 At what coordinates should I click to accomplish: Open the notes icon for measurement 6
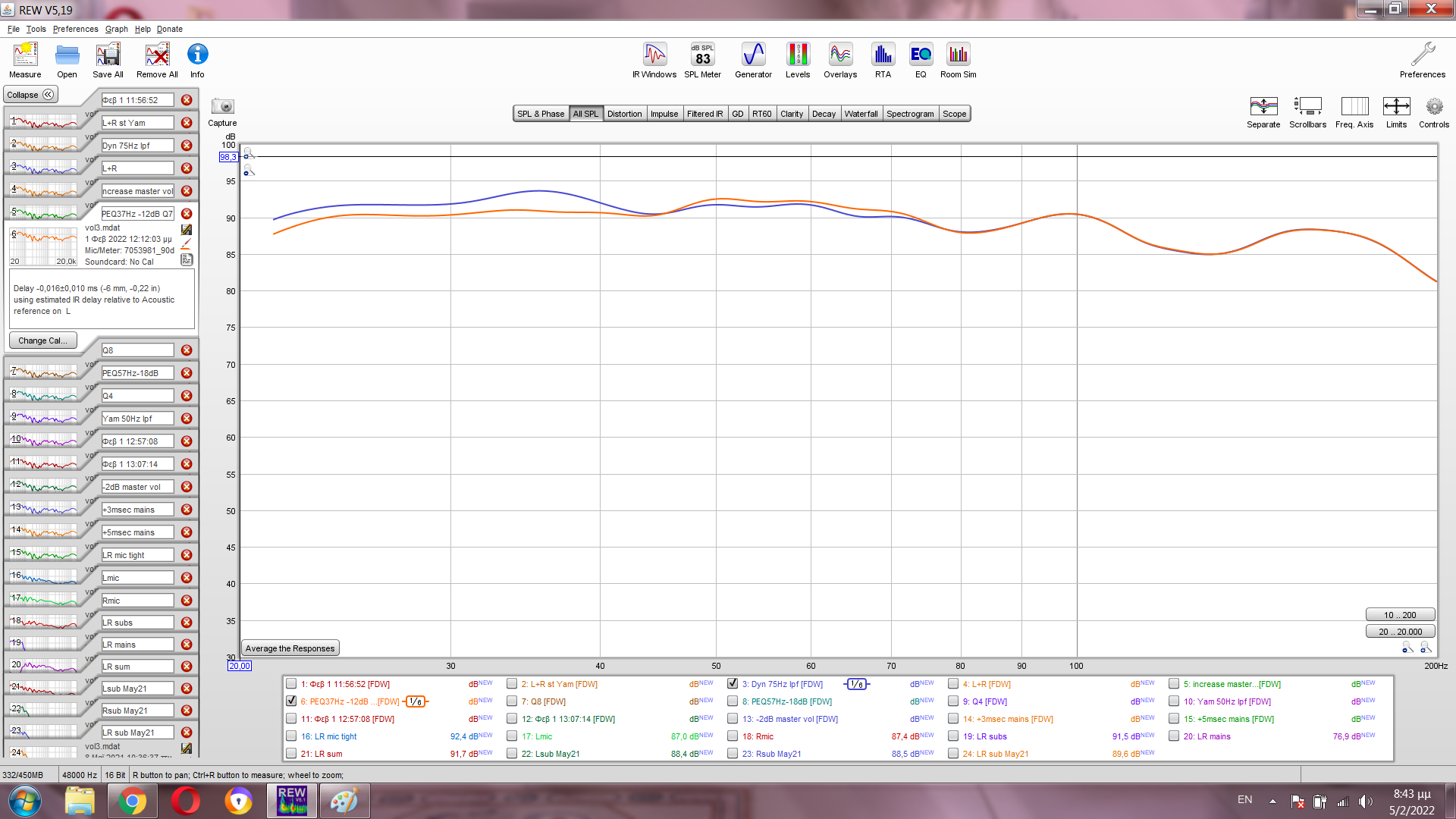coord(187,259)
